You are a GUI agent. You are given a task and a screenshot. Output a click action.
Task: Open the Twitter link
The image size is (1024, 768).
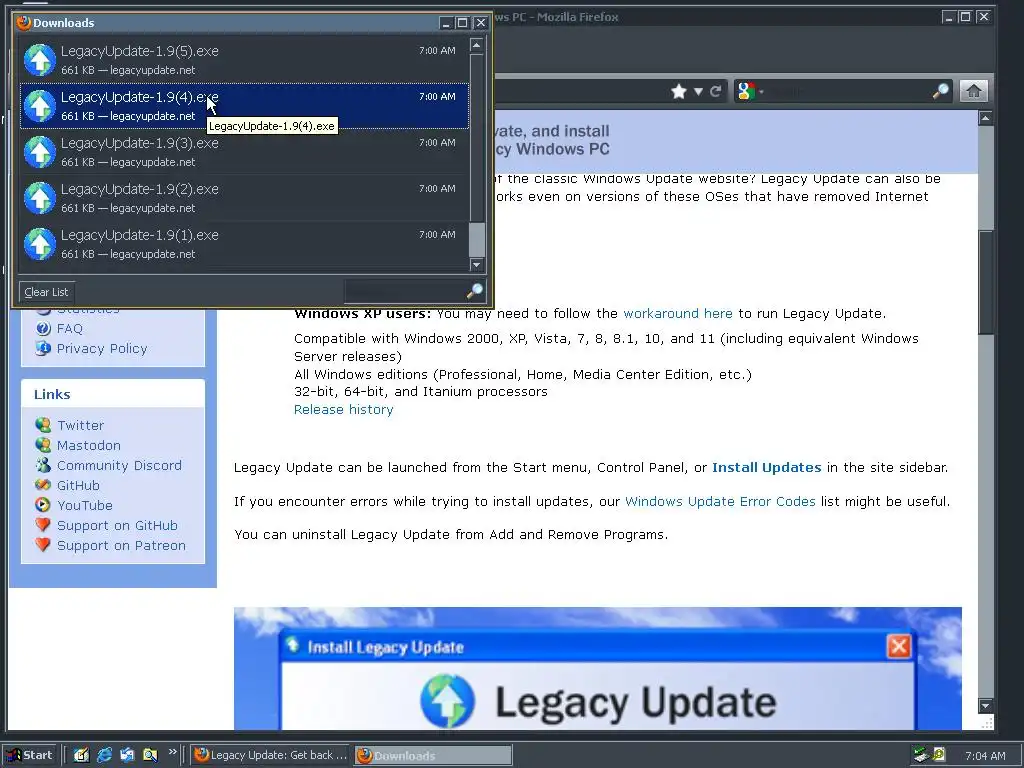80,425
